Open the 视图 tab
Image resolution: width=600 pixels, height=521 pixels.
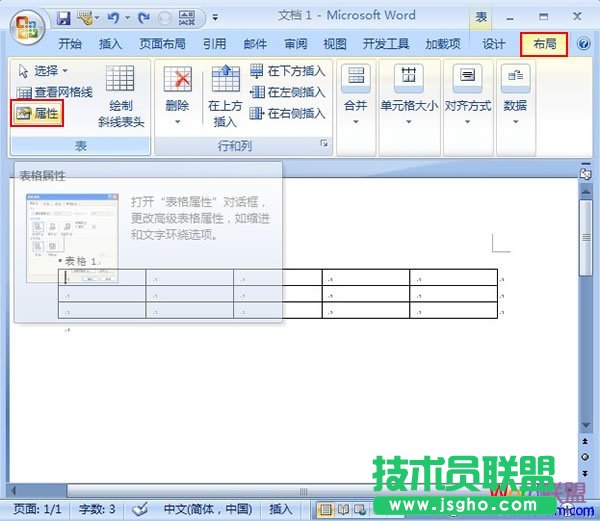click(x=335, y=44)
